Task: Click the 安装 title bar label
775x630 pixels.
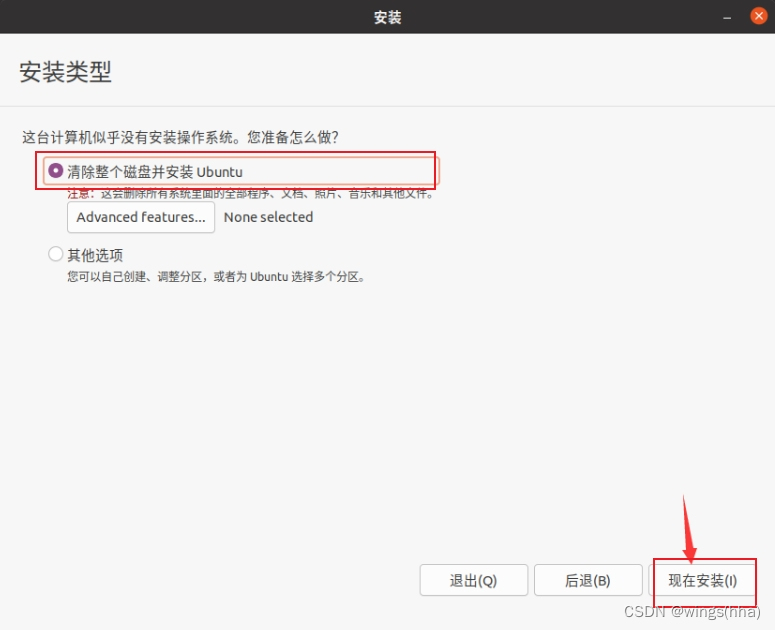Action: coord(388,17)
